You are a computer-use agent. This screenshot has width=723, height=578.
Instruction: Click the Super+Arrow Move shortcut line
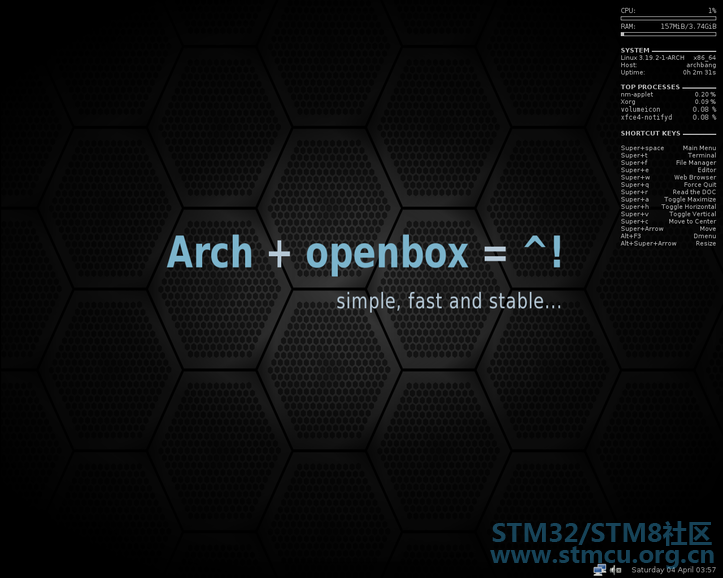[668, 229]
